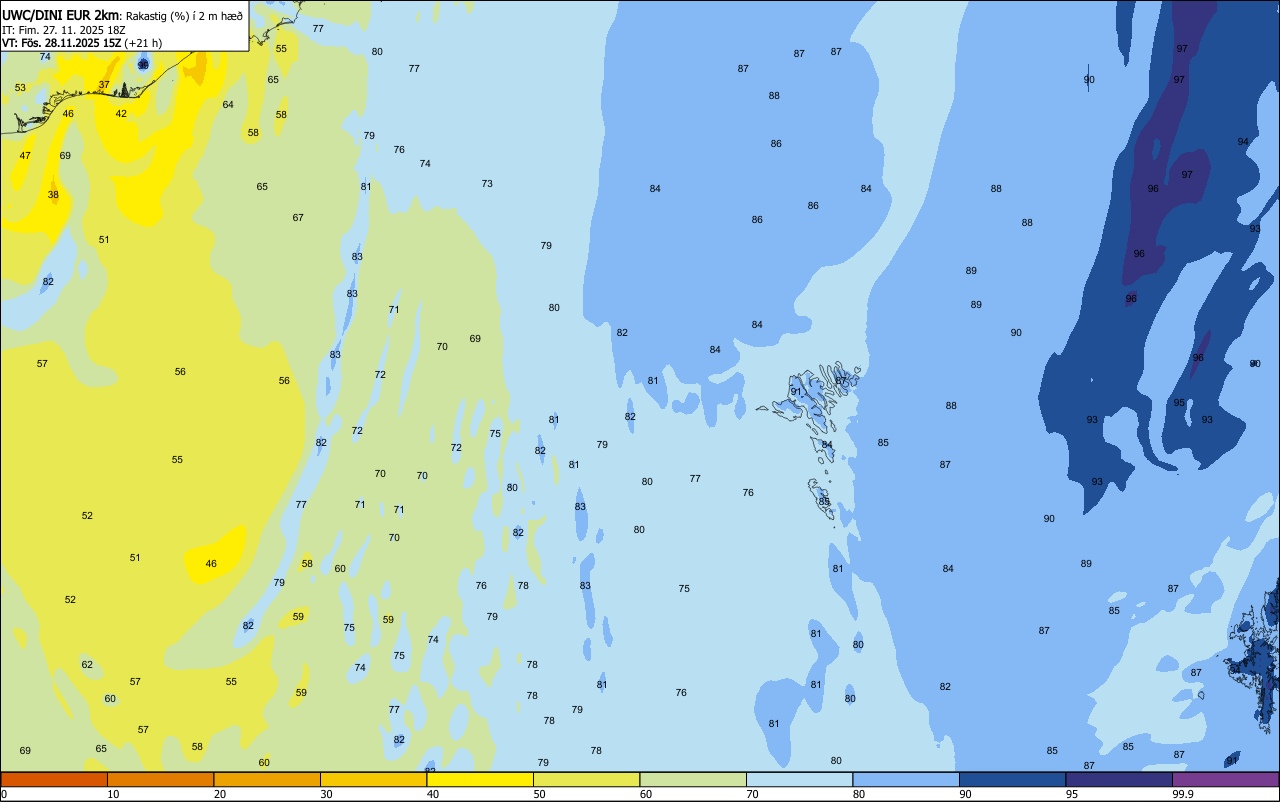Click the purple legend swatch above 99.9
Viewport: 1280px width, 802px height.
(x=1225, y=779)
